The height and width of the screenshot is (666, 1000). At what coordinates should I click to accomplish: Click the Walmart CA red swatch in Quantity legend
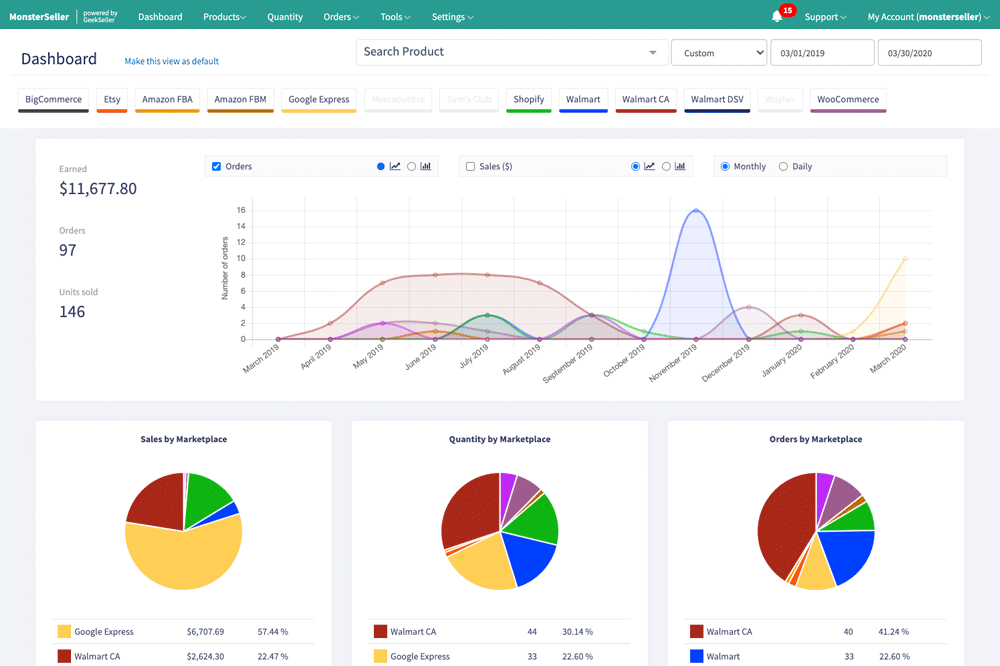[x=380, y=632]
